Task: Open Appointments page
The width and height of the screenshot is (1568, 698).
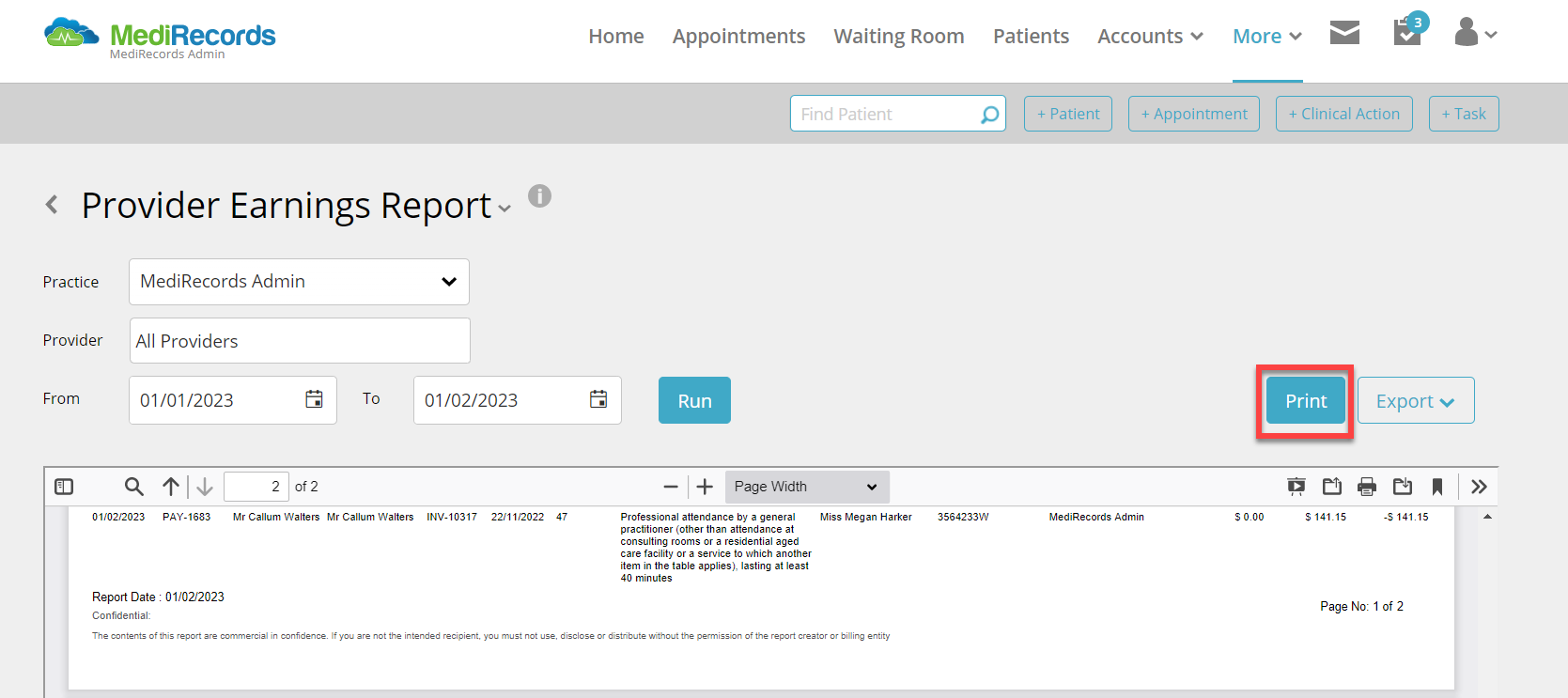Action: coord(738,36)
